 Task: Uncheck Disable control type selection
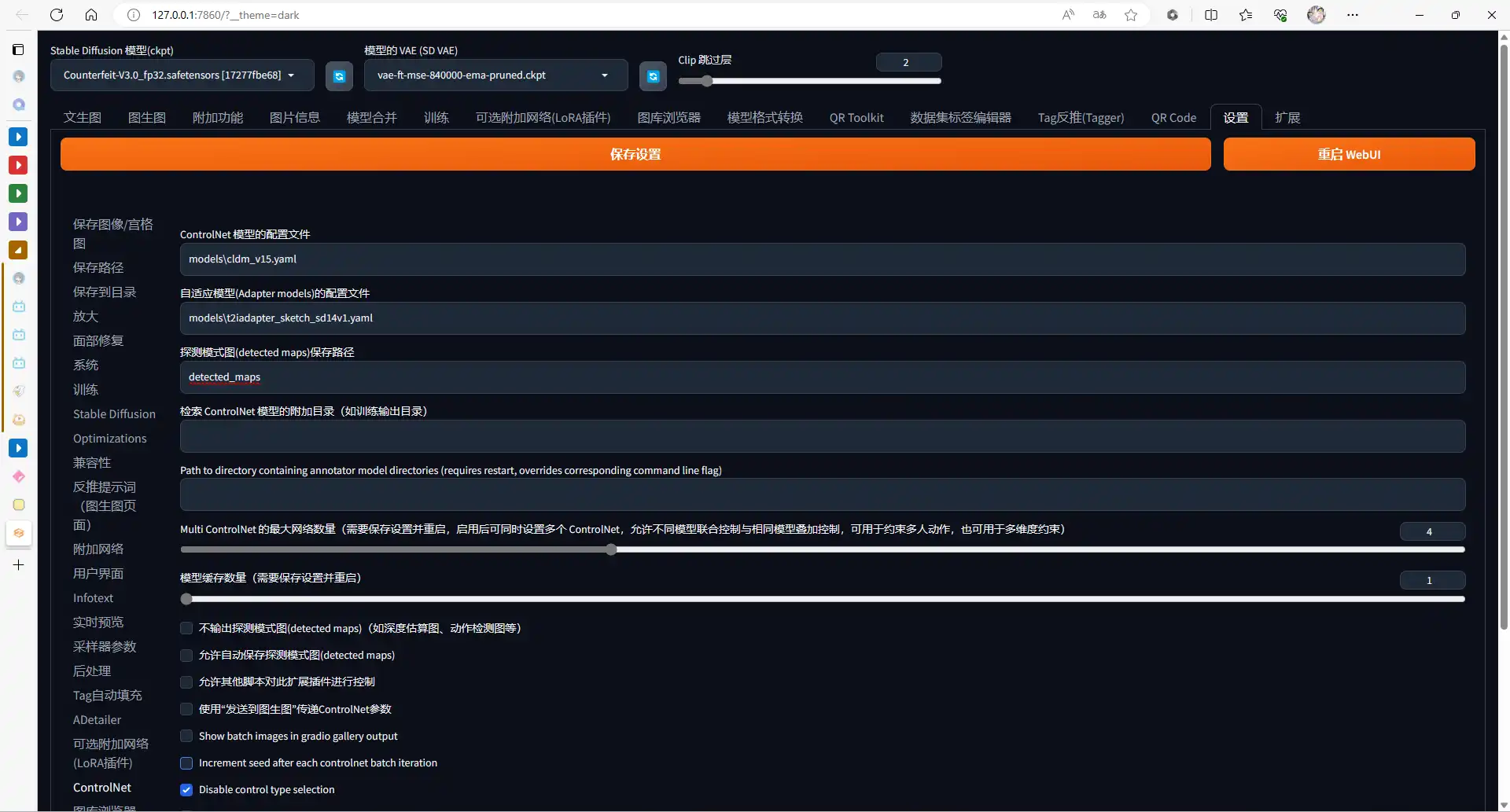pos(186,790)
